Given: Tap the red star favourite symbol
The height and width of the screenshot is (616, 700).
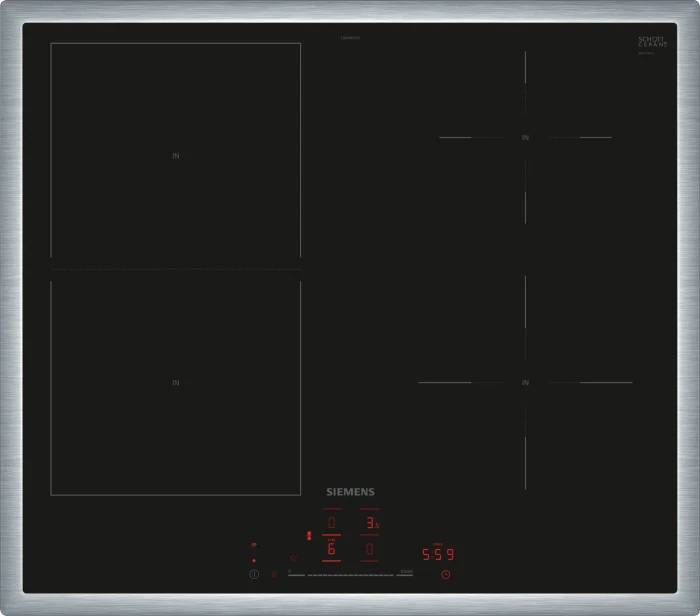Looking at the screenshot, I should 293,558.
